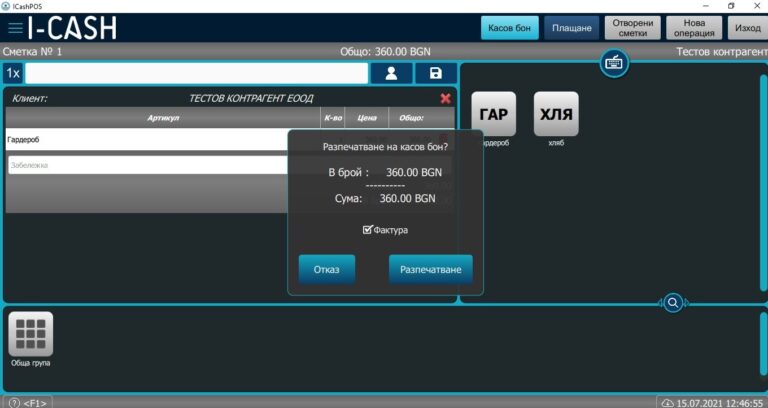Click the magnifier search icon
The width and height of the screenshot is (768, 408).
pyautogui.click(x=674, y=302)
